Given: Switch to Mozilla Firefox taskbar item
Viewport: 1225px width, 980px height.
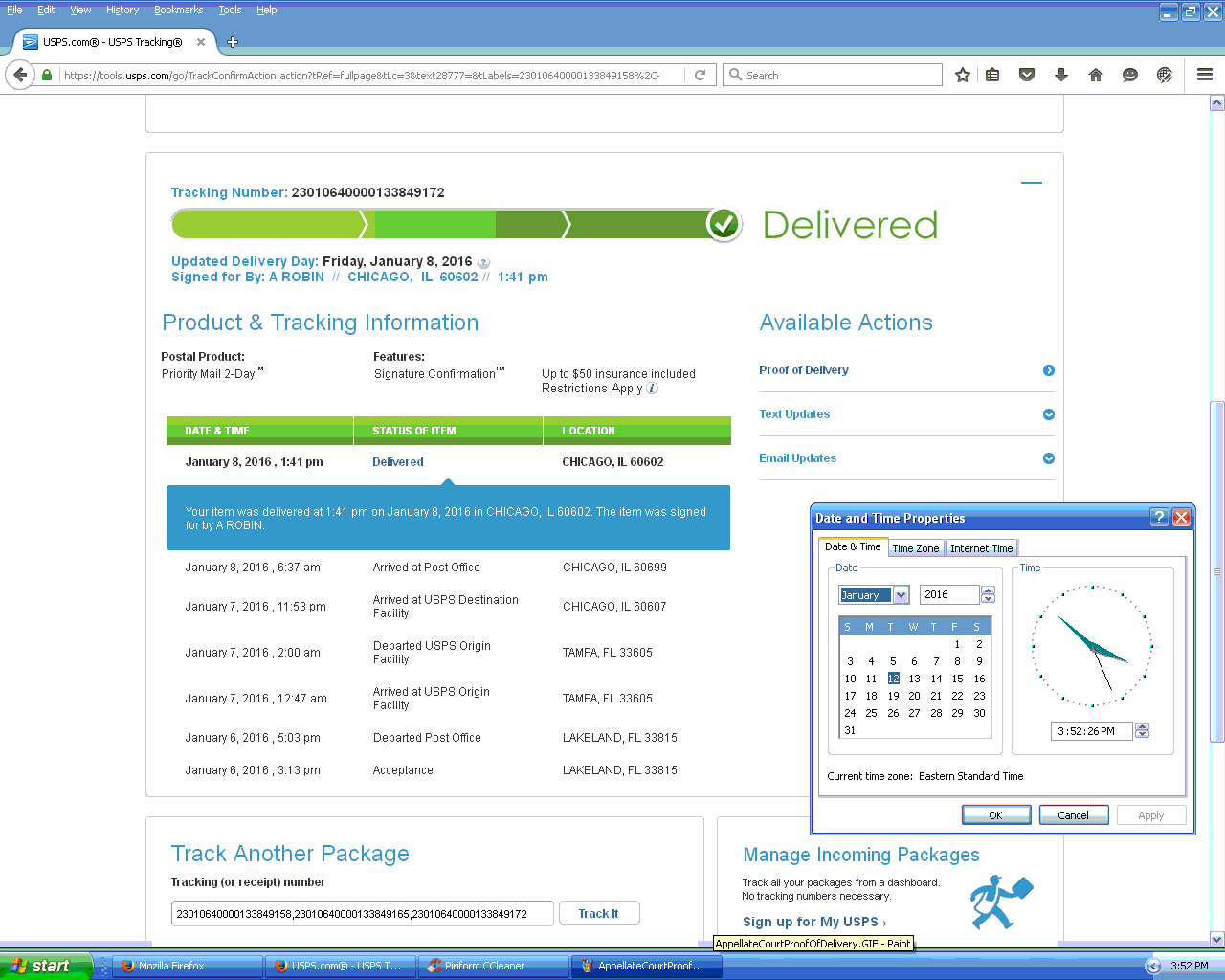Looking at the screenshot, I should (x=188, y=966).
